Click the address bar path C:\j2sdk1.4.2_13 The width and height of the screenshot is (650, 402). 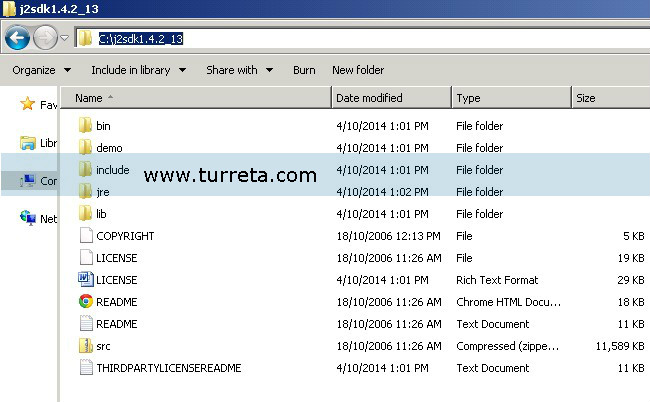pos(141,39)
